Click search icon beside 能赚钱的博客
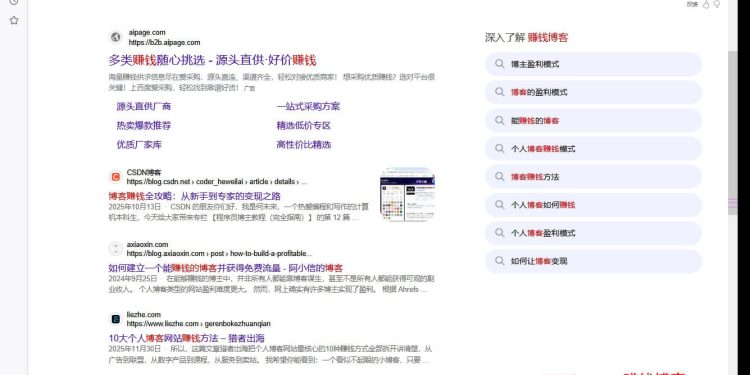Screen dimensions: 750x375 (x=499, y=120)
